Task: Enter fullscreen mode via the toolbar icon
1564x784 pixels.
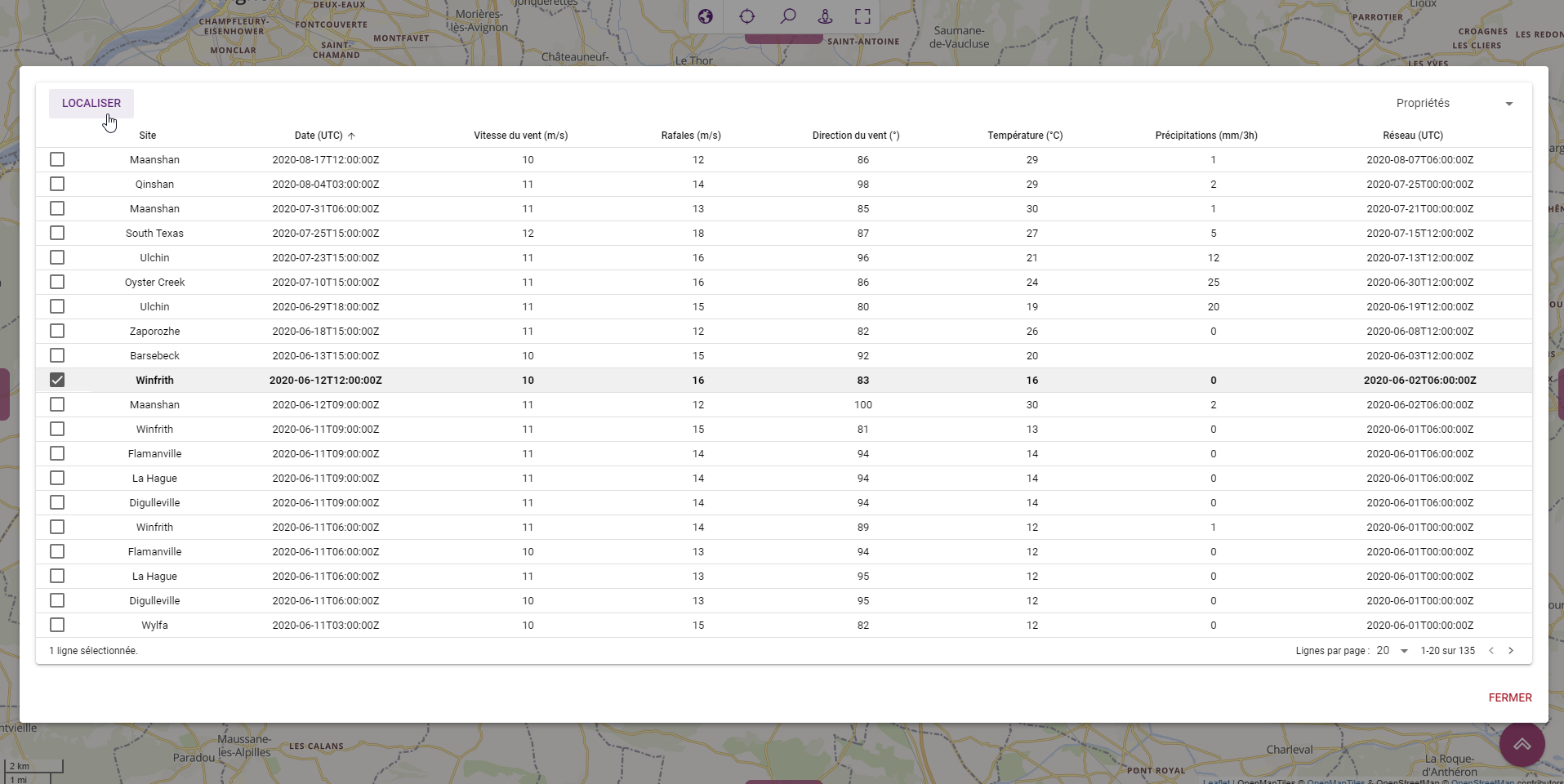Action: pyautogui.click(x=862, y=16)
